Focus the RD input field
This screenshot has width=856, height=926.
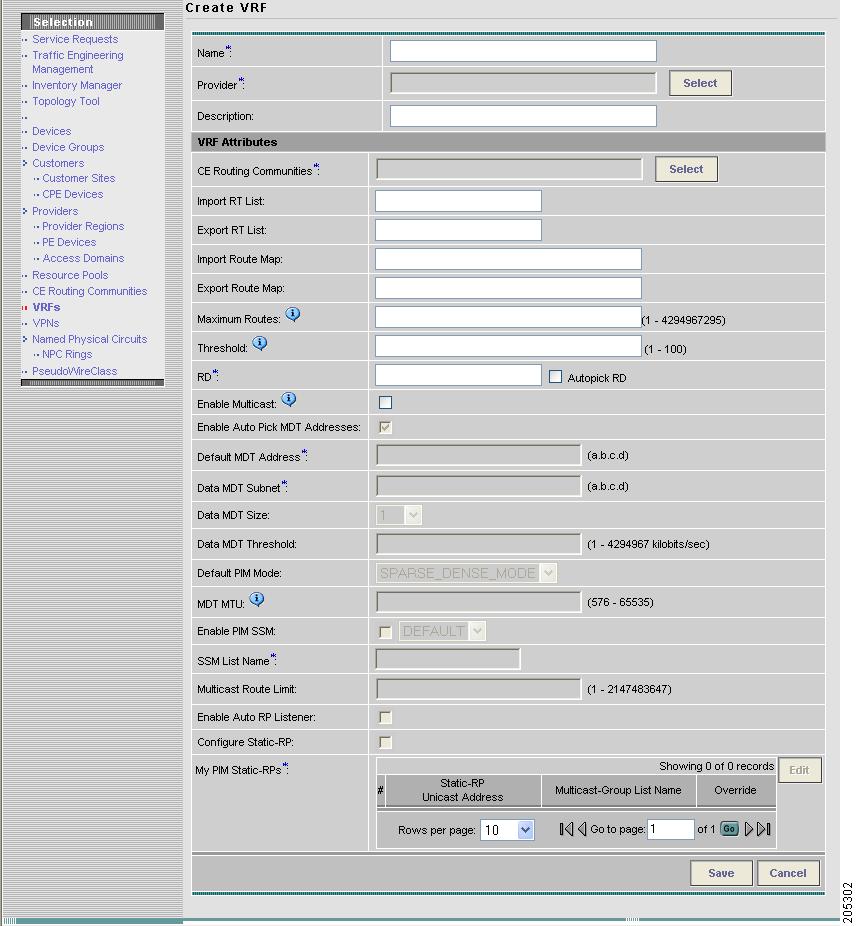458,375
